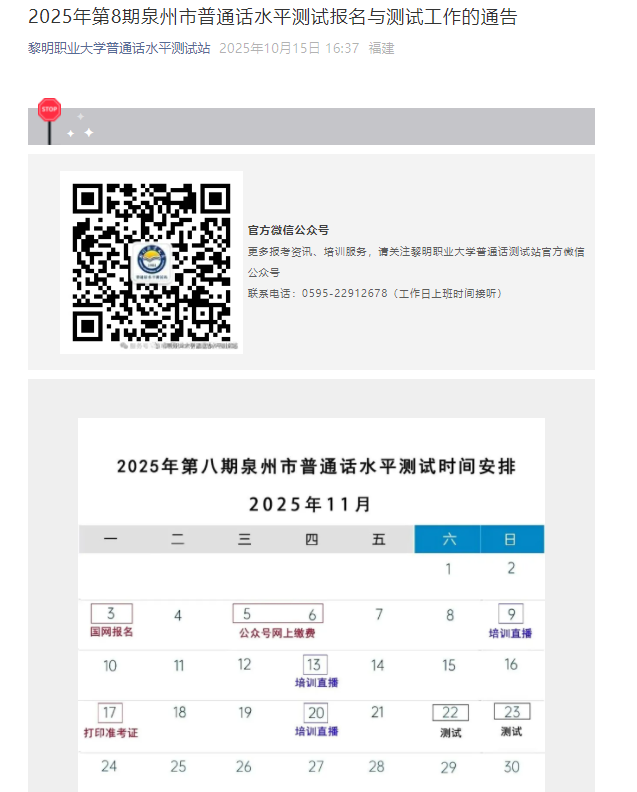Click November 23 测试 date
637x792 pixels.
[x=512, y=713]
